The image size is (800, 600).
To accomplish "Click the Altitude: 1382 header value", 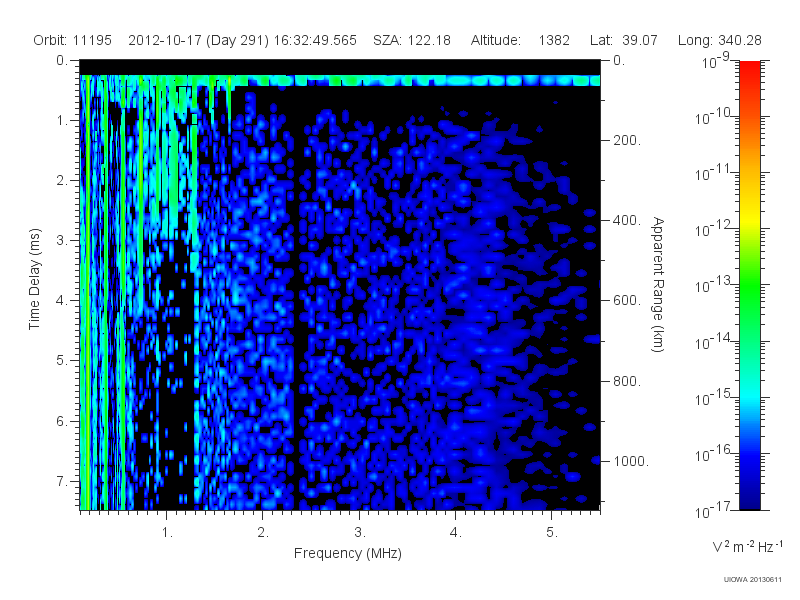I will click(x=520, y=40).
